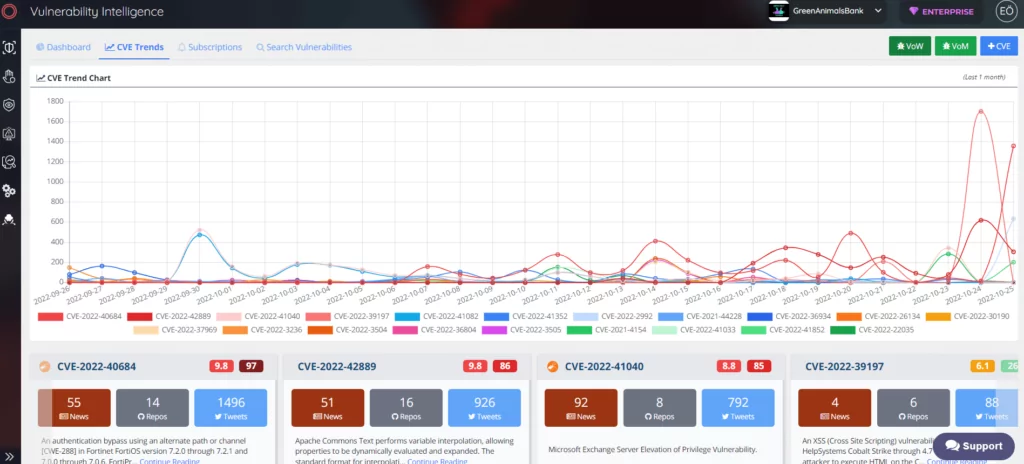This screenshot has height=464, width=1024.
Task: Toggle CVE-2022-26134 legend entry
Action: pyautogui.click(x=878, y=316)
